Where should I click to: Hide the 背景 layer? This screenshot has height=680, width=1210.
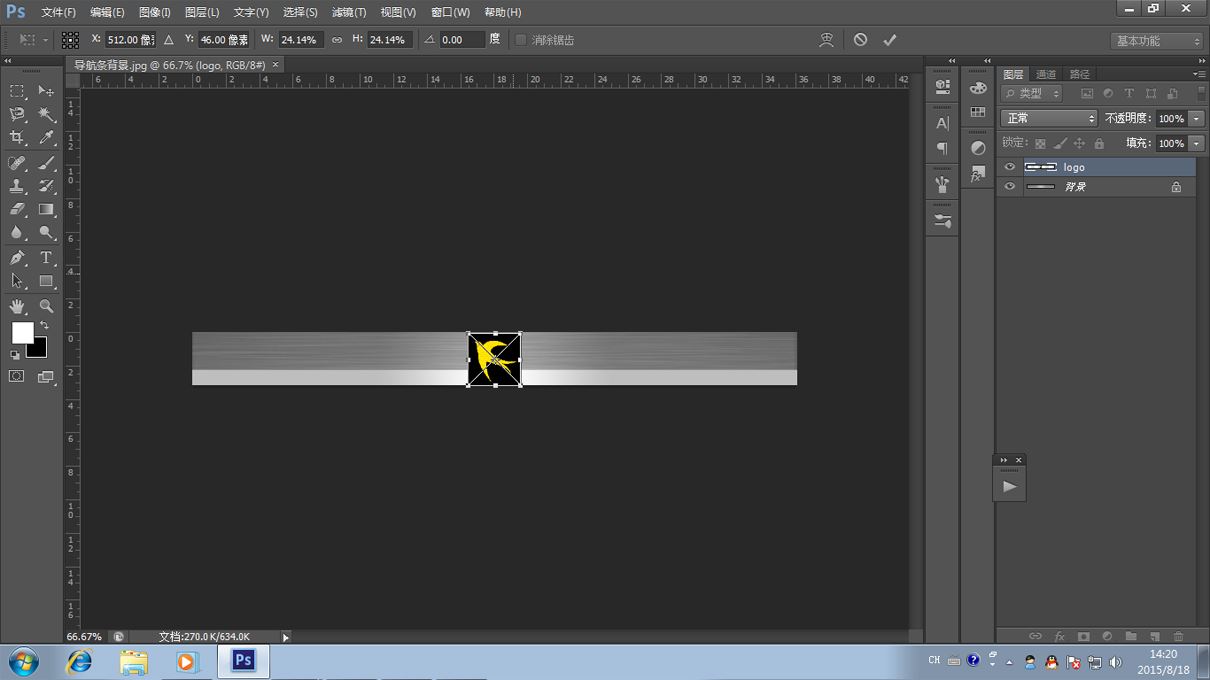1010,186
